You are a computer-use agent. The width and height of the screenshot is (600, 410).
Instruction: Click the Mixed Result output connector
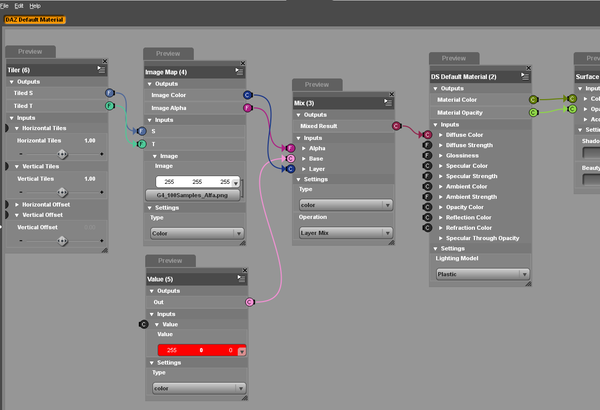[396, 126]
